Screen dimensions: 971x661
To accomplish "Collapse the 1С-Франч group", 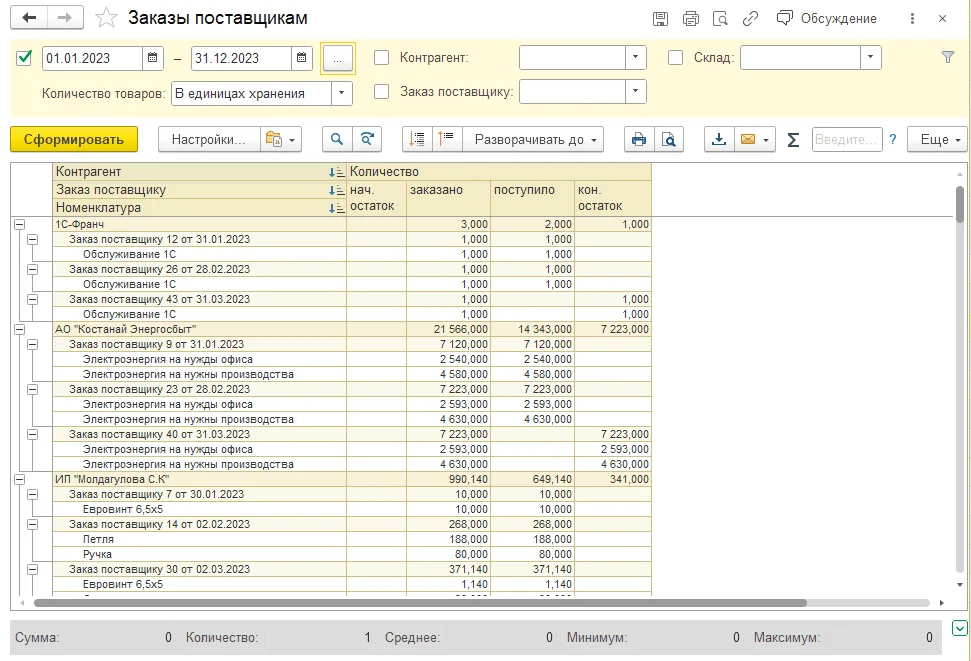I will [x=19, y=224].
